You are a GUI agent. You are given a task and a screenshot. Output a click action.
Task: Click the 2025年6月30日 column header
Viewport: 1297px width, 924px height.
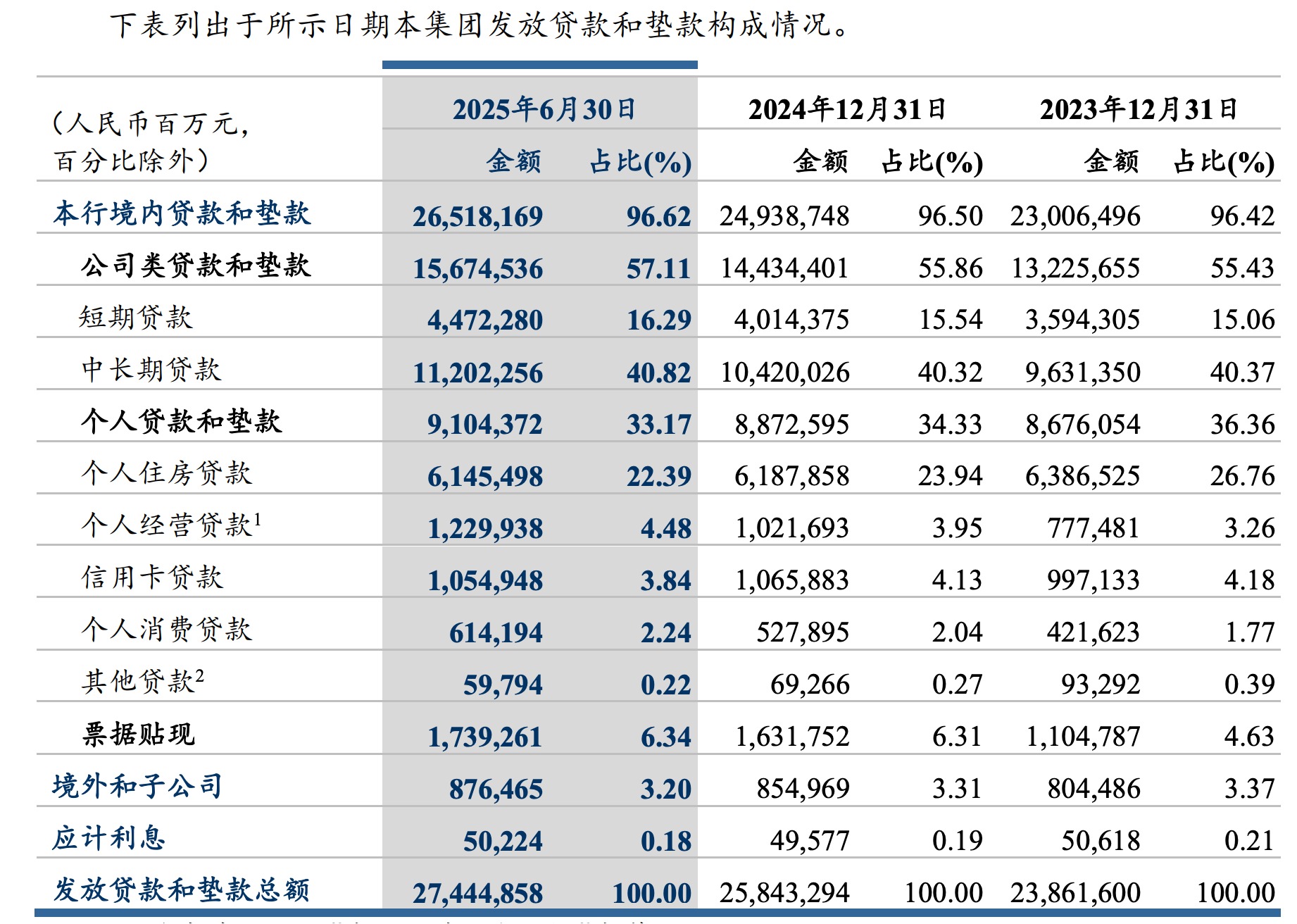tap(543, 110)
